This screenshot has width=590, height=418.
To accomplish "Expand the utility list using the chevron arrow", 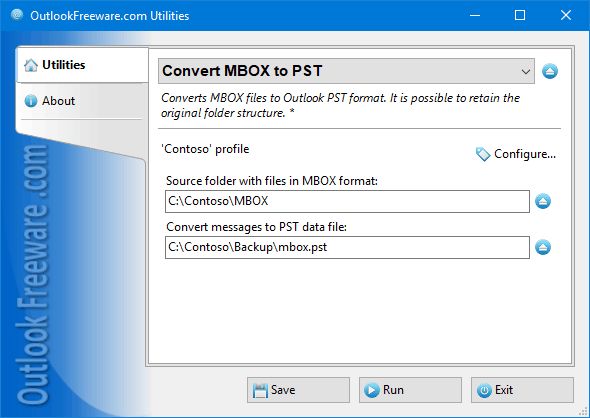I will [526, 71].
